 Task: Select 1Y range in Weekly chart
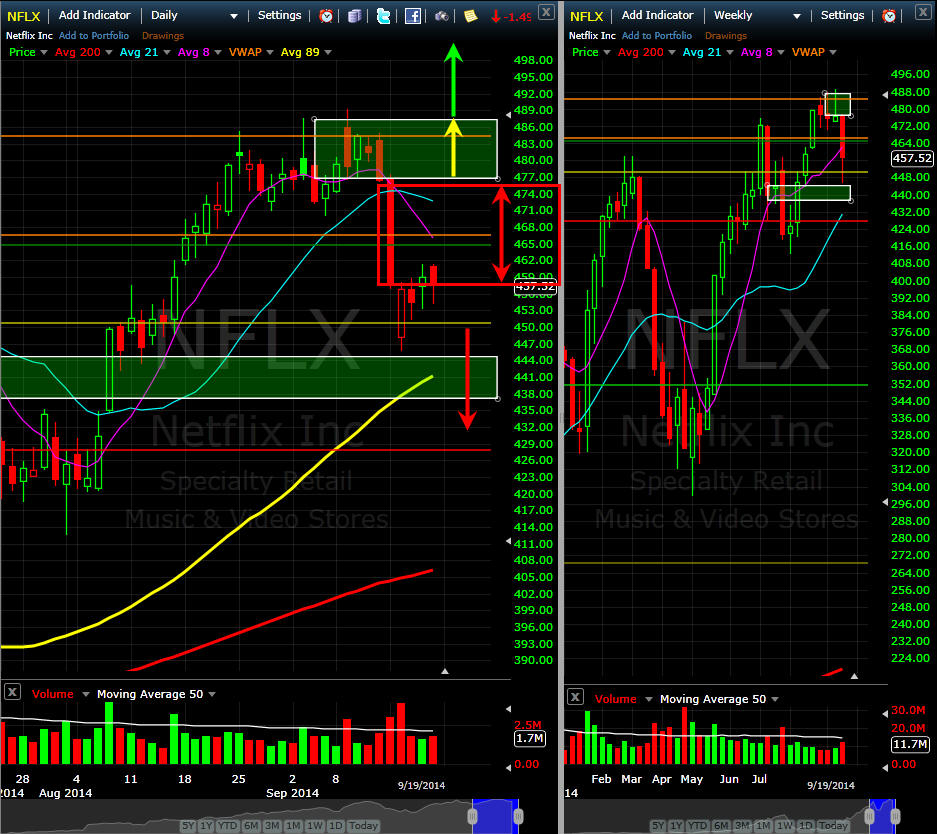pos(676,826)
